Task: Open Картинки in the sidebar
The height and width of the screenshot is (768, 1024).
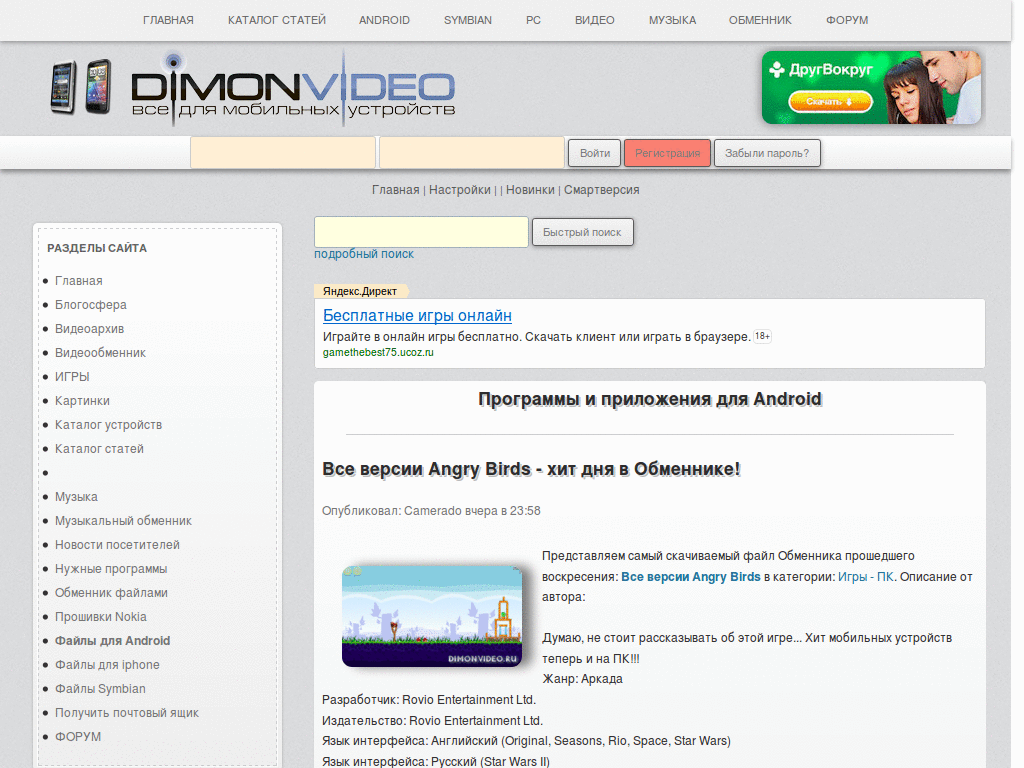Action: pos(82,401)
